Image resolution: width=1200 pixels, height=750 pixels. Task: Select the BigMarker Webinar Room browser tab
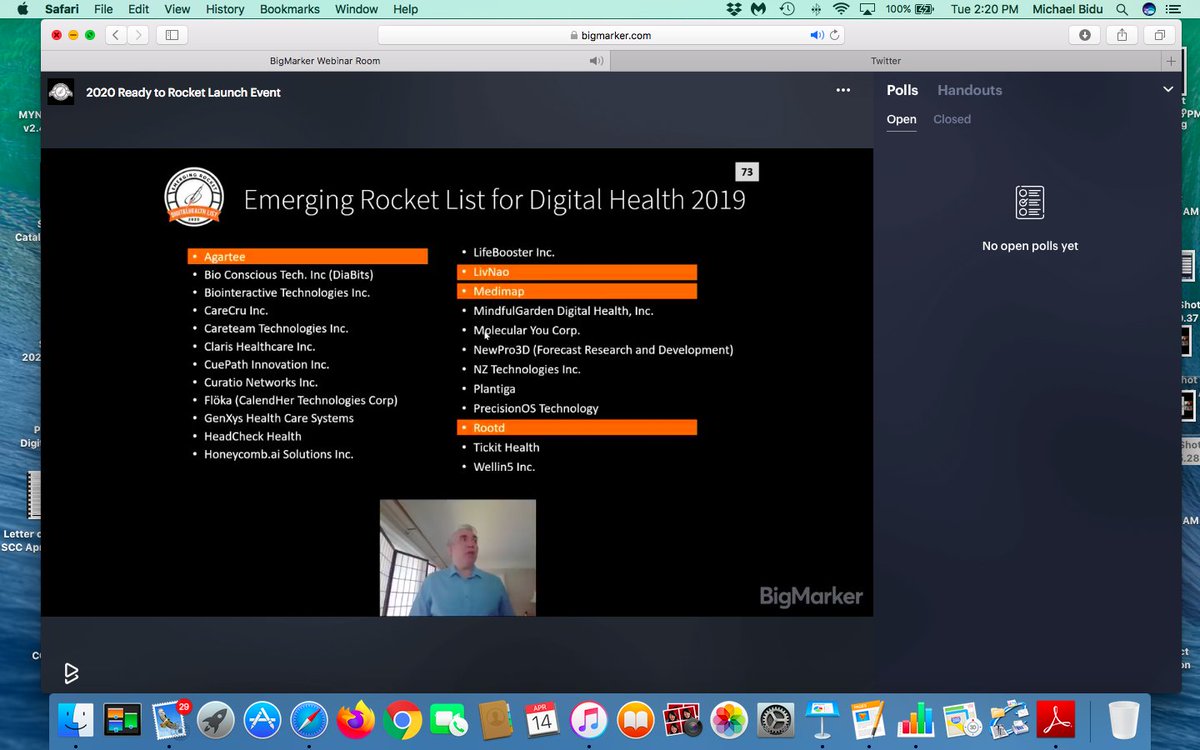pos(326,61)
